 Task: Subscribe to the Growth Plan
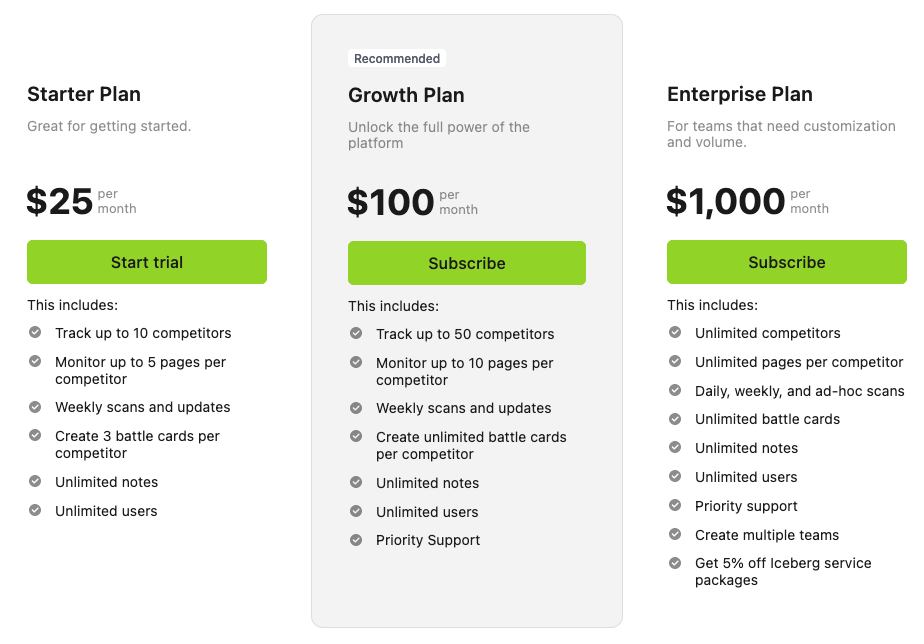pos(467,263)
